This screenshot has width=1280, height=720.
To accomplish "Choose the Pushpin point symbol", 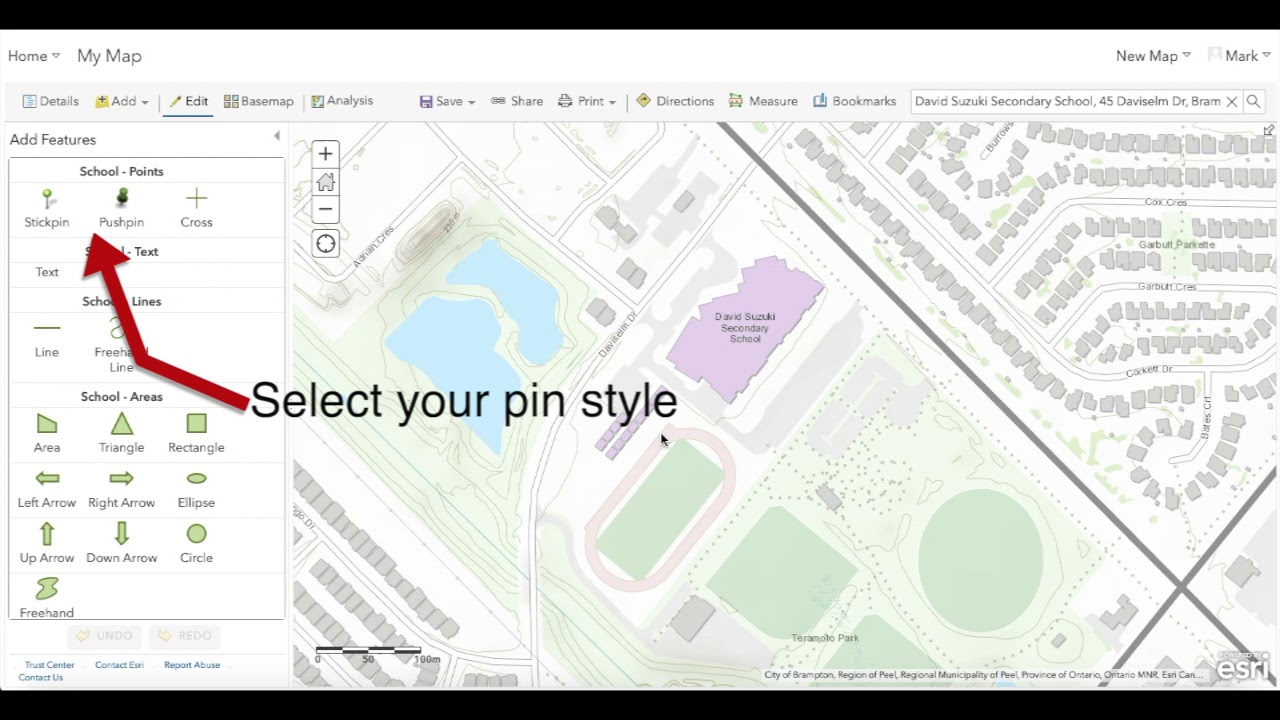I will click(121, 208).
